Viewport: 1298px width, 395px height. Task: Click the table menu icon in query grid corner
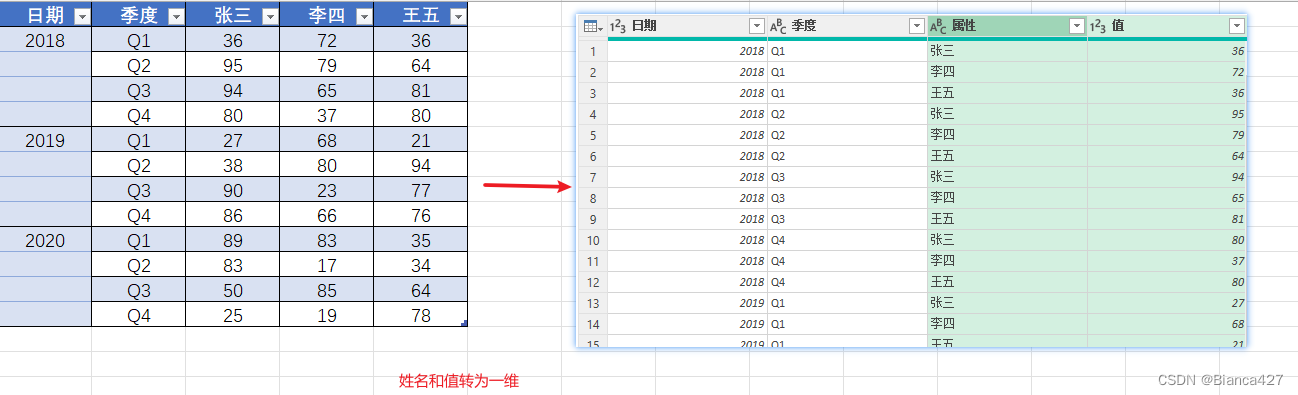[592, 26]
